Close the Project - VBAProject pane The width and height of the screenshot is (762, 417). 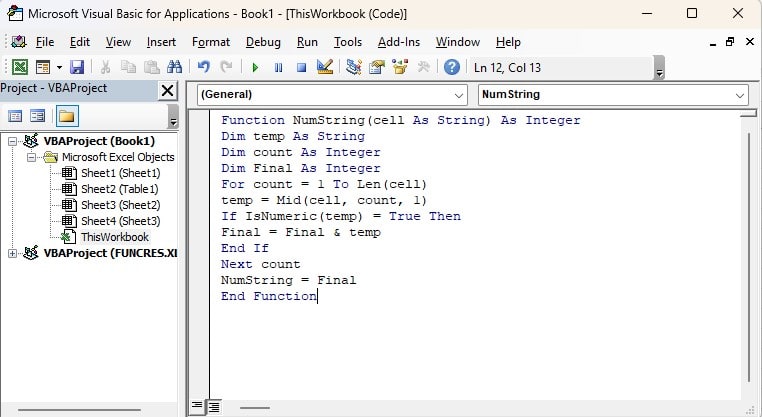(167, 90)
